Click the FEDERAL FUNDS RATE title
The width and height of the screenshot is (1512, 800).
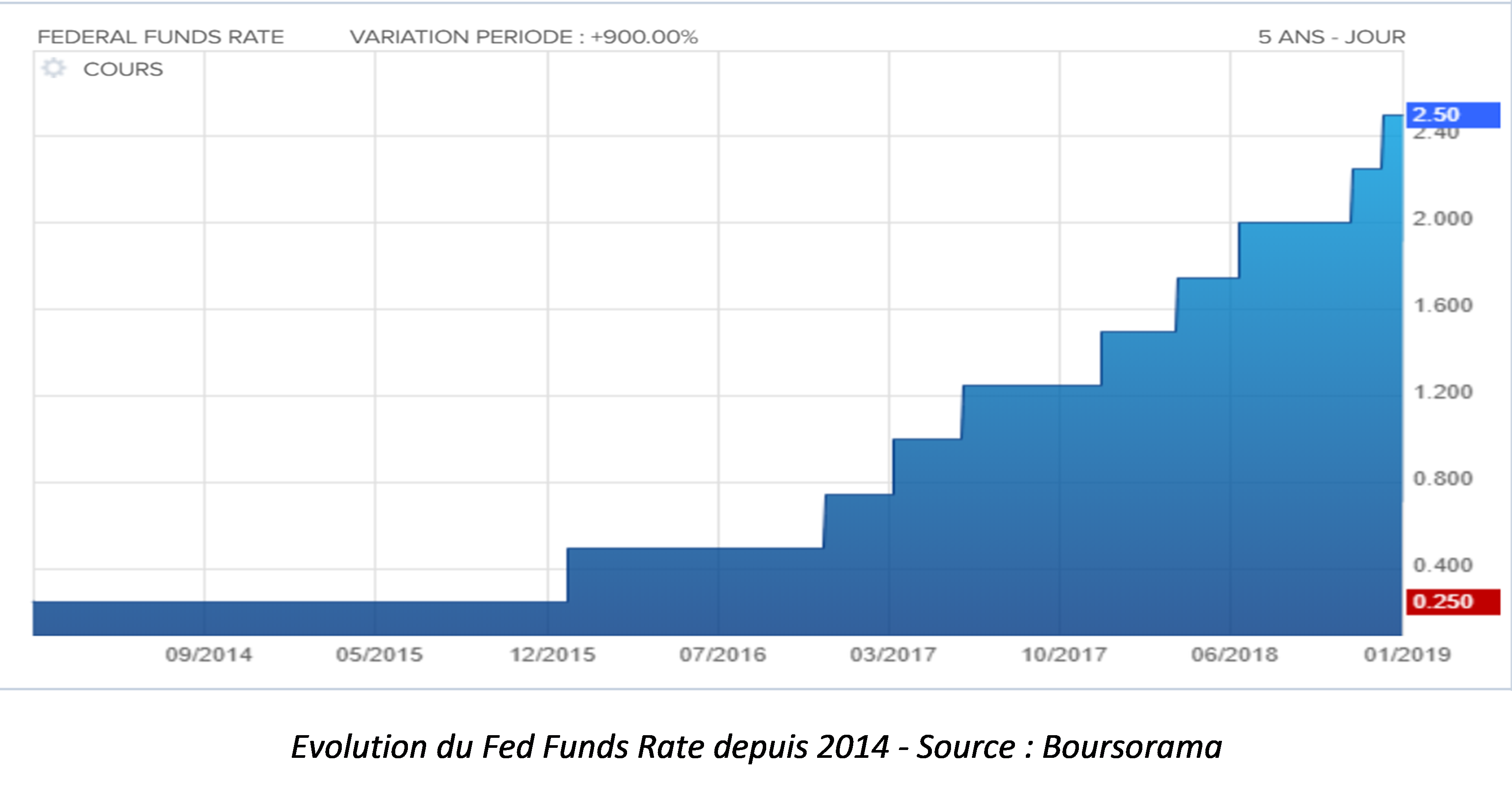161,37
